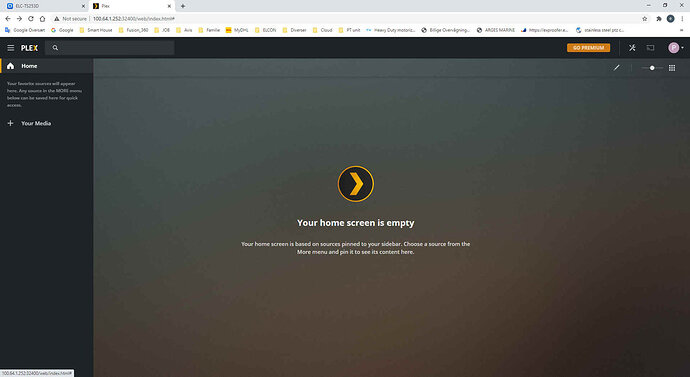Go back in the browser

[x=8, y=18]
